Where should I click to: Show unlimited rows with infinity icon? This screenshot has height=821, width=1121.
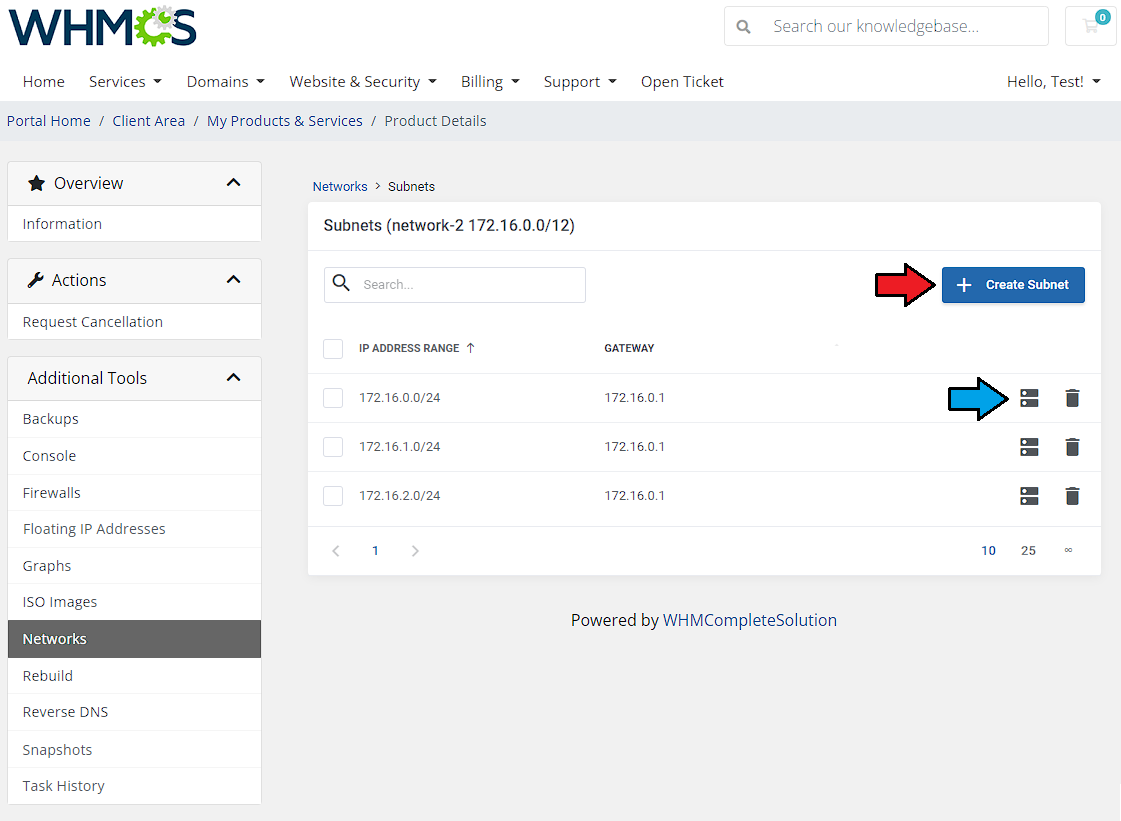[x=1068, y=550]
